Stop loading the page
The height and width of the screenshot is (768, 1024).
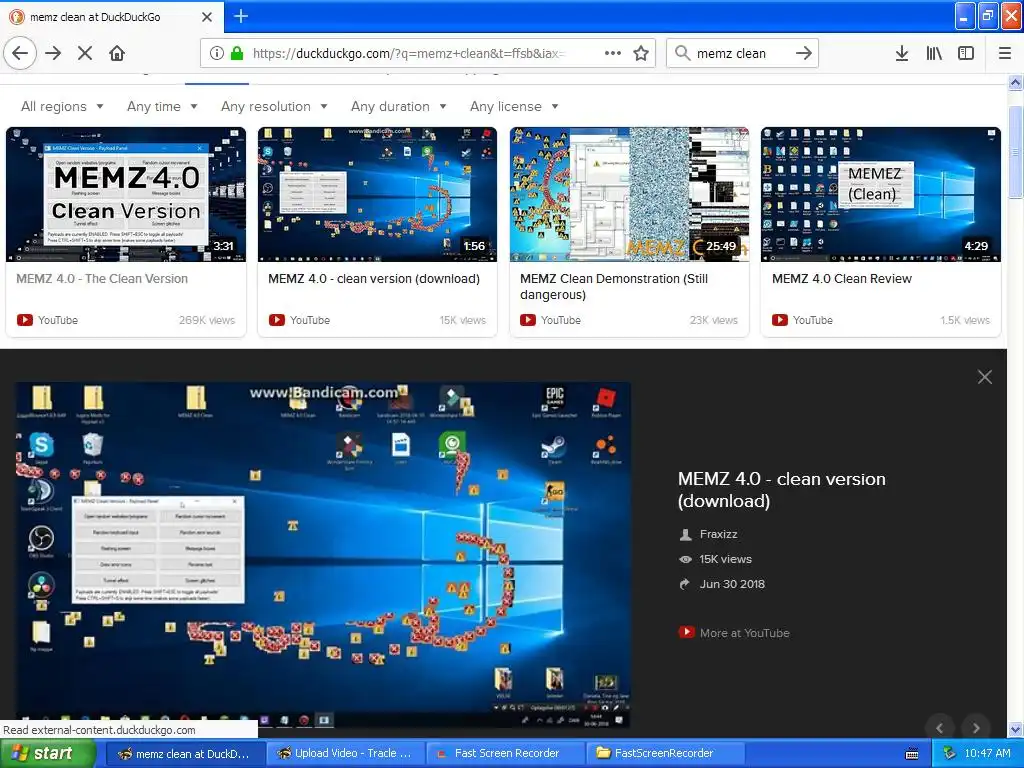85,53
